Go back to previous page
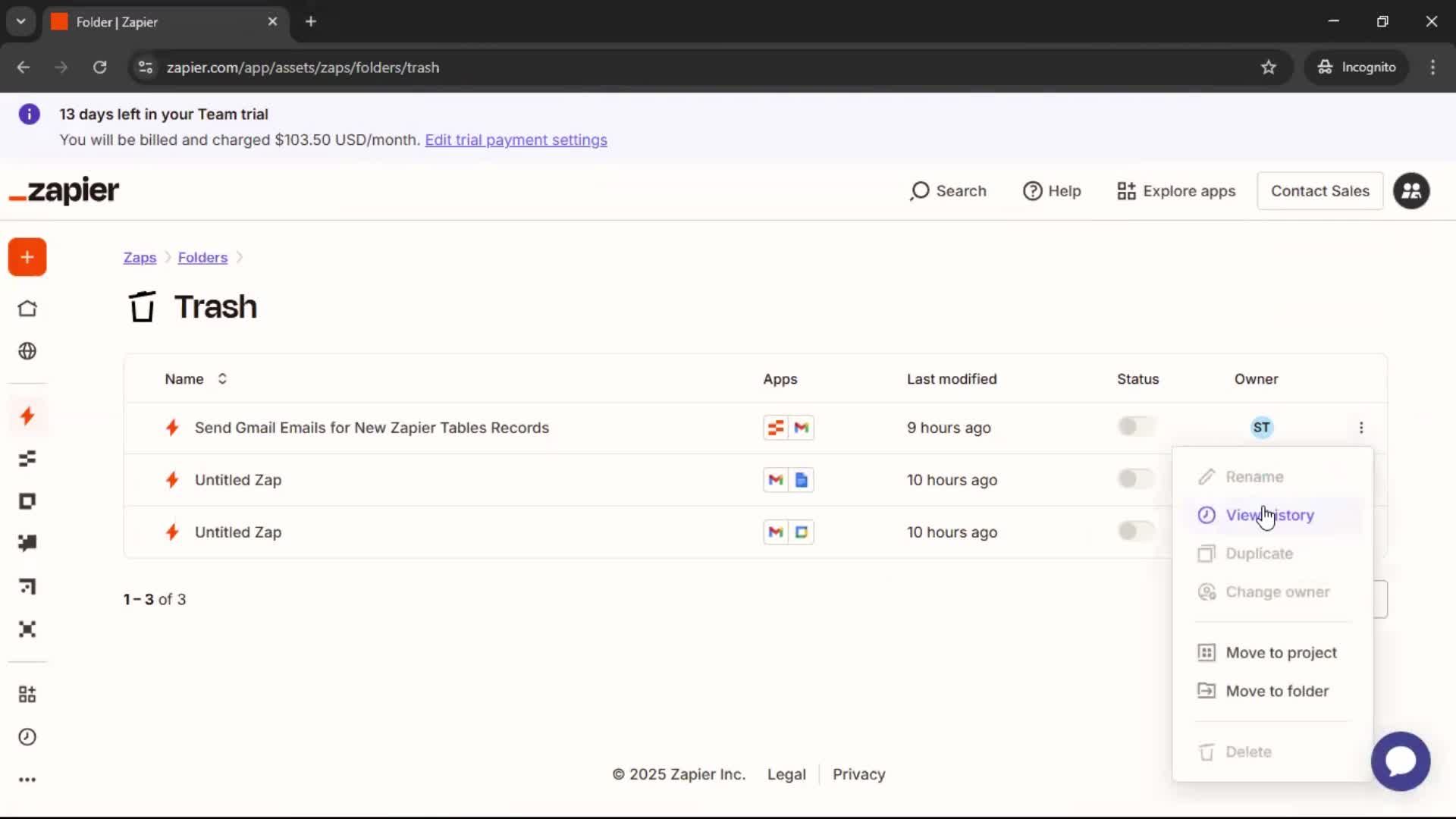Screen dimensions: 1456x819 click(x=24, y=67)
